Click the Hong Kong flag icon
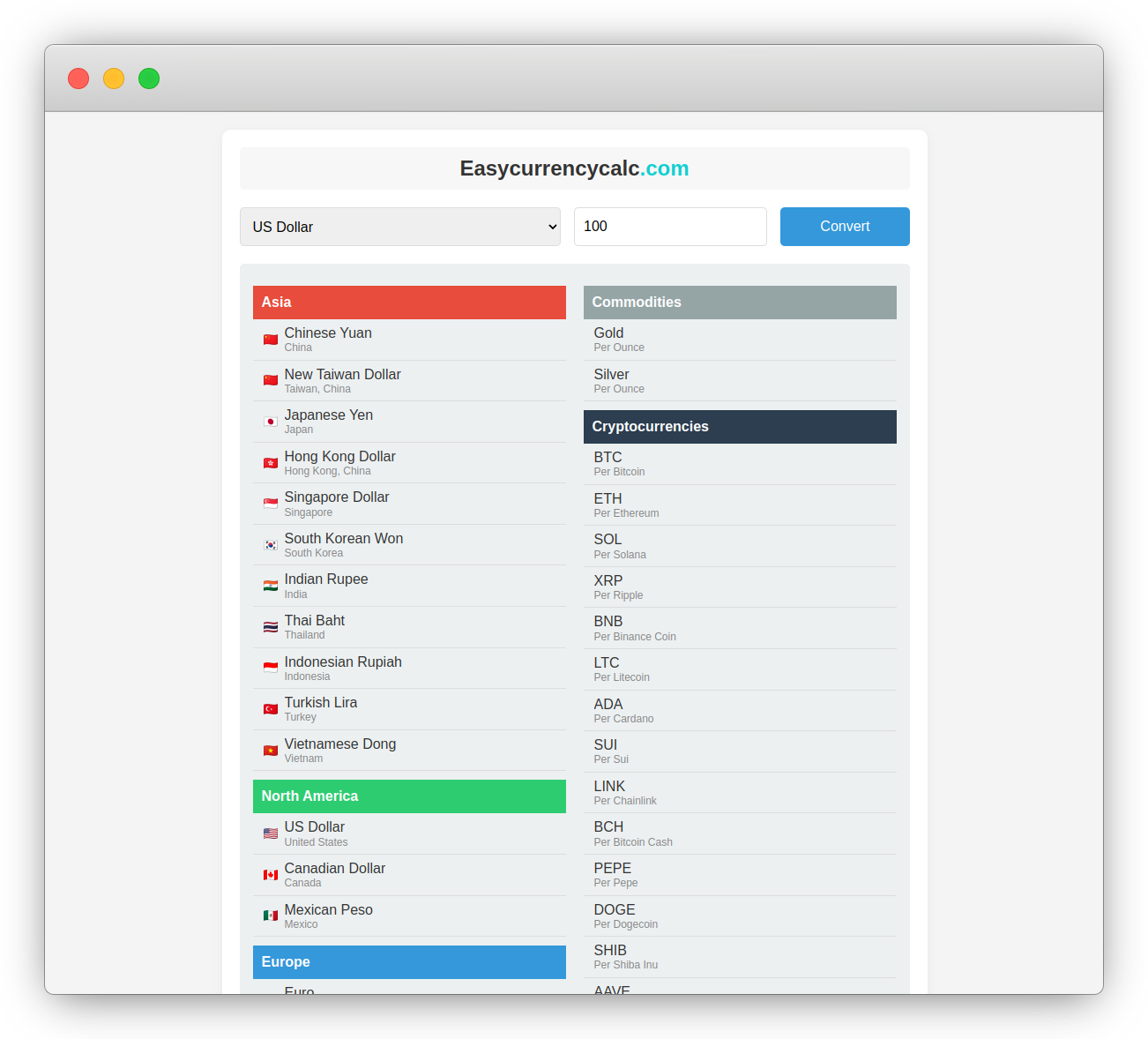The image size is (1148, 1039). tap(271, 463)
